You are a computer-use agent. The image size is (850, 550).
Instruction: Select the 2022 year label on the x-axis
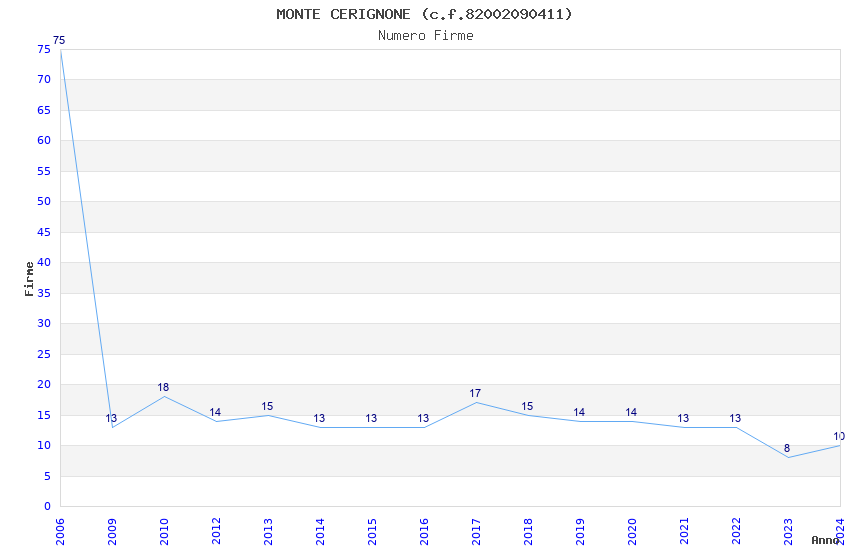click(737, 532)
